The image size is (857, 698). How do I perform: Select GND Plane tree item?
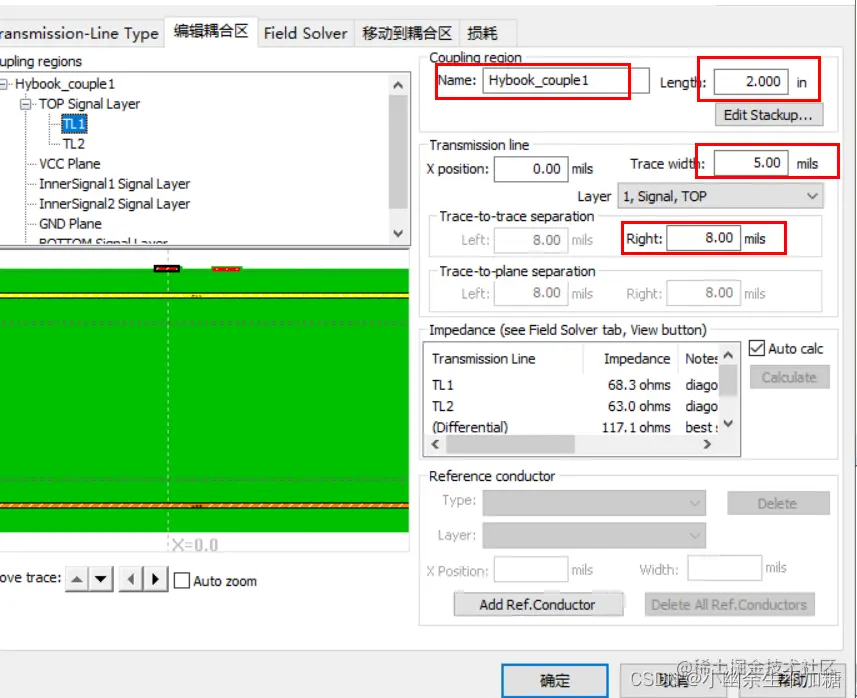[x=70, y=224]
